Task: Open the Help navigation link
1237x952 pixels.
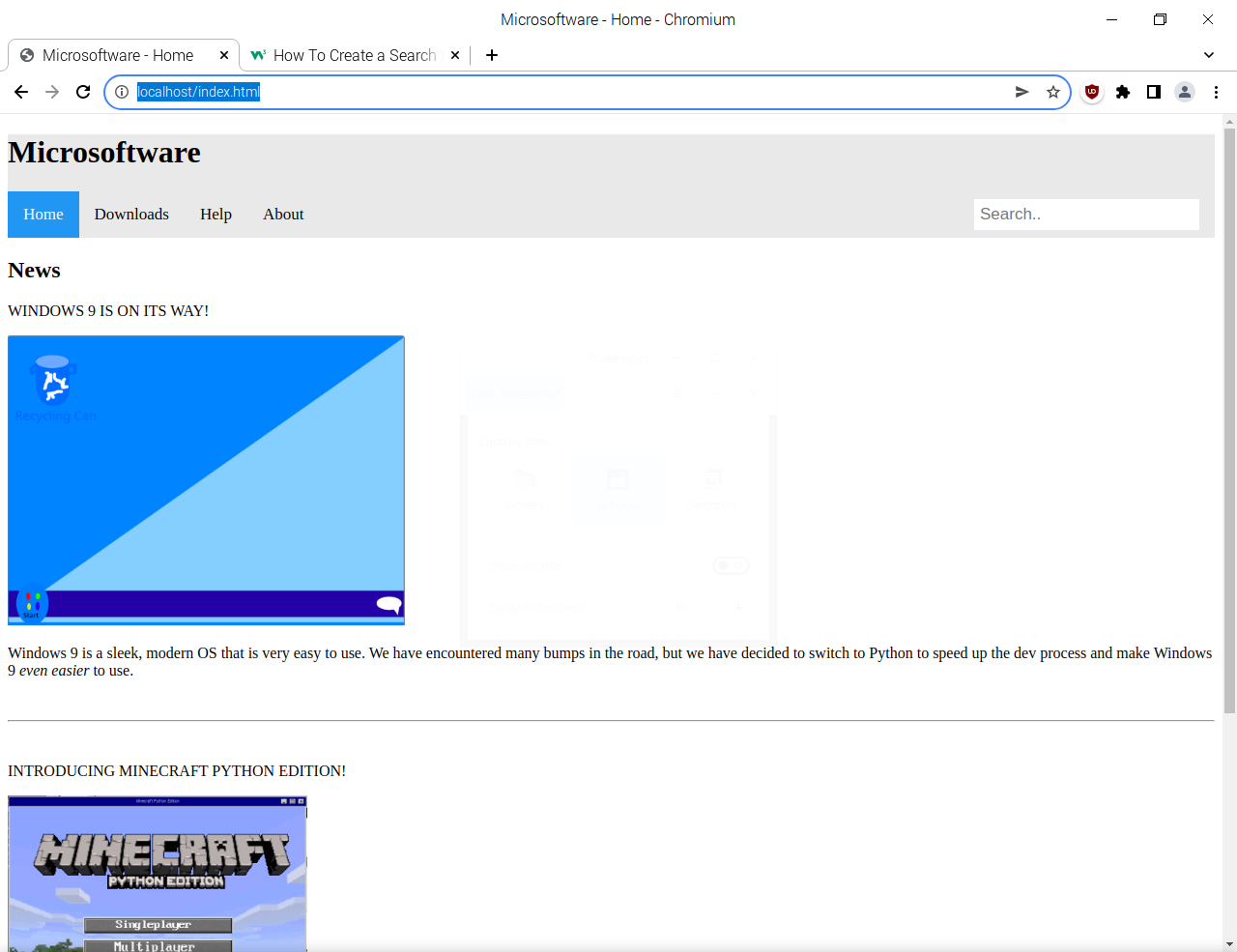Action: tap(216, 215)
